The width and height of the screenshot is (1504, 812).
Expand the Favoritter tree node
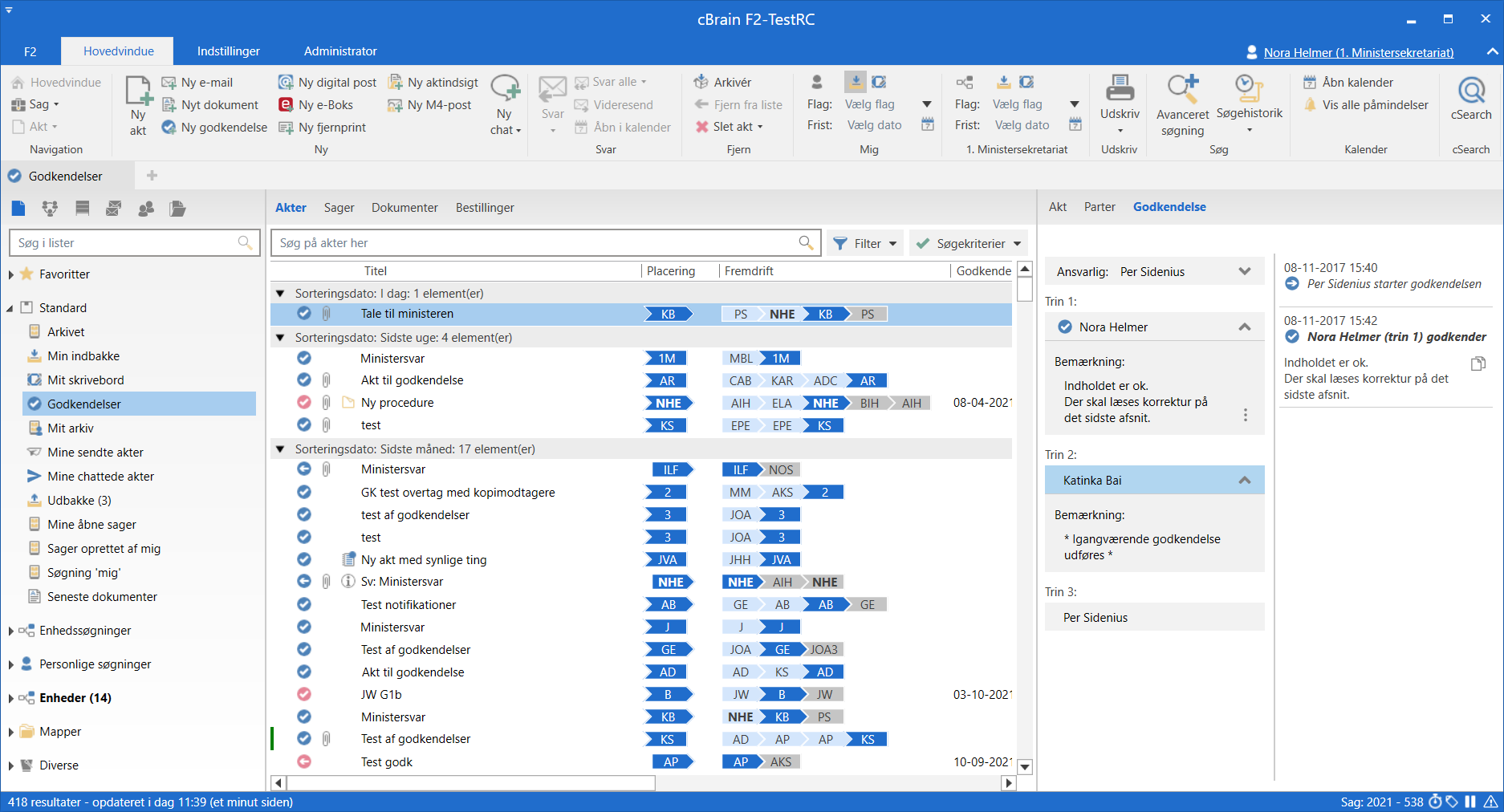[x=10, y=274]
